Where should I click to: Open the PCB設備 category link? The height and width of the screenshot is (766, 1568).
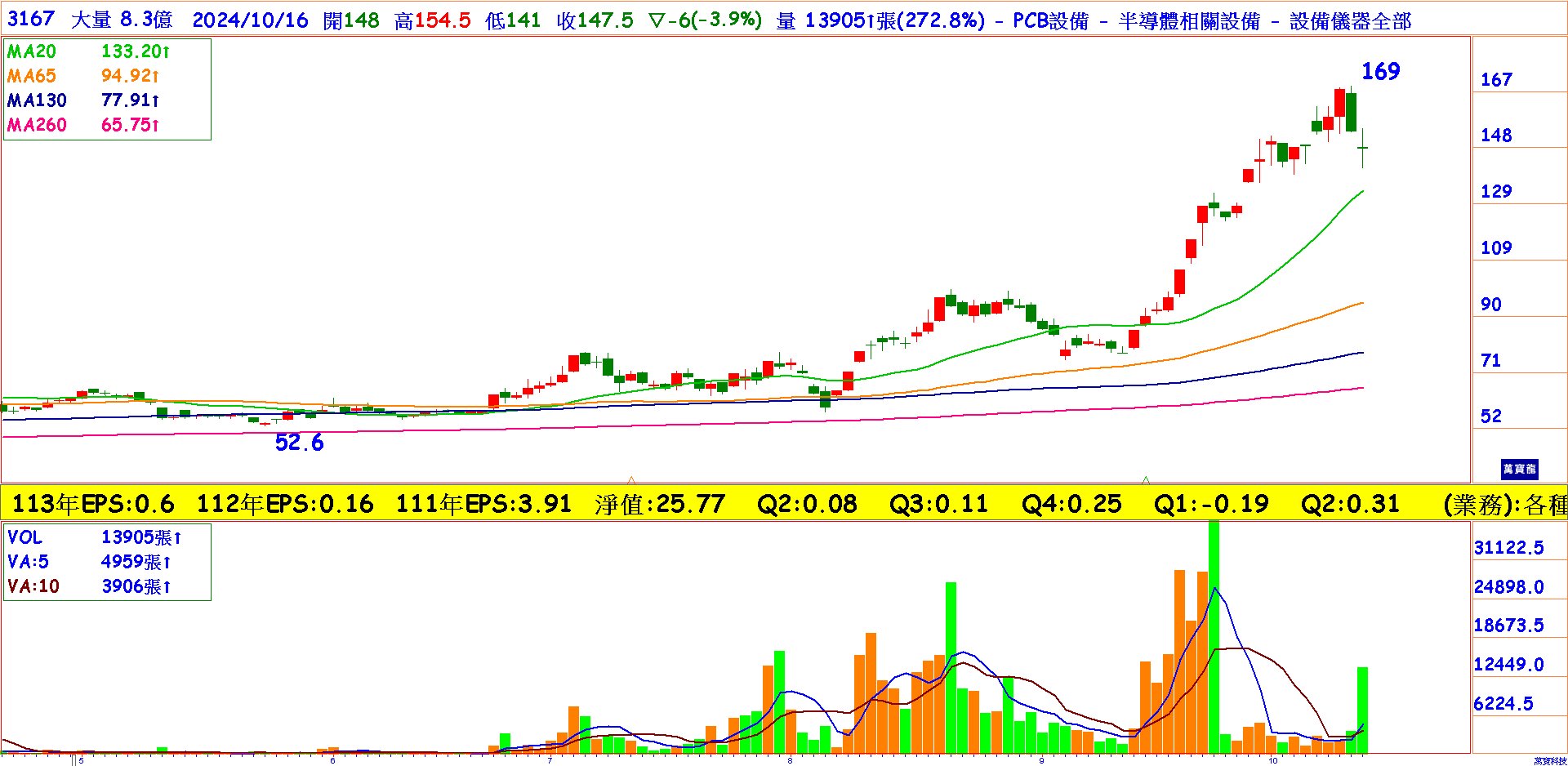tap(1050, 21)
